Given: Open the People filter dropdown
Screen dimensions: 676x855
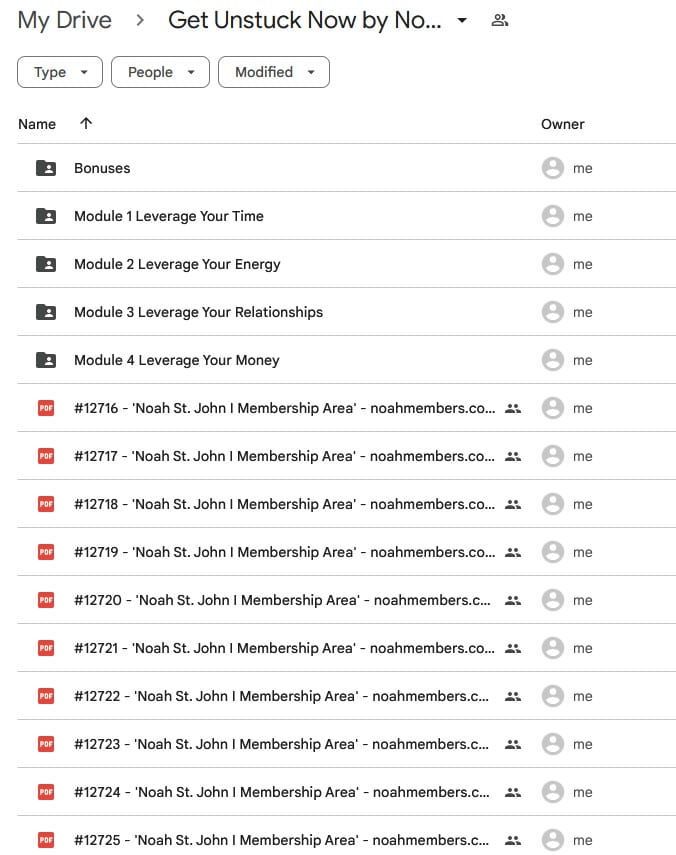Looking at the screenshot, I should [x=160, y=72].
